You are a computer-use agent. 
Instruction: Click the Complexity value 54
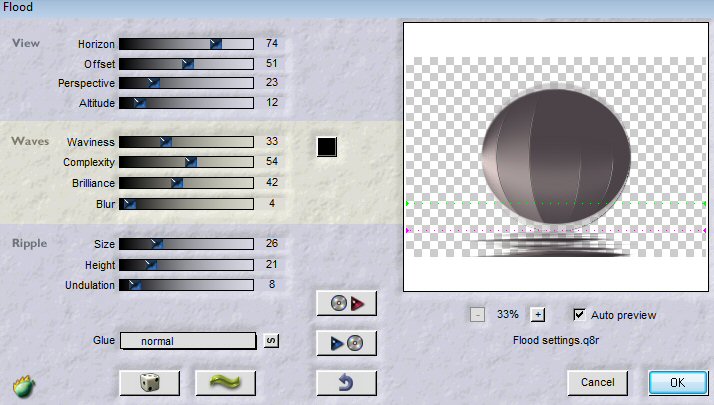(272, 161)
